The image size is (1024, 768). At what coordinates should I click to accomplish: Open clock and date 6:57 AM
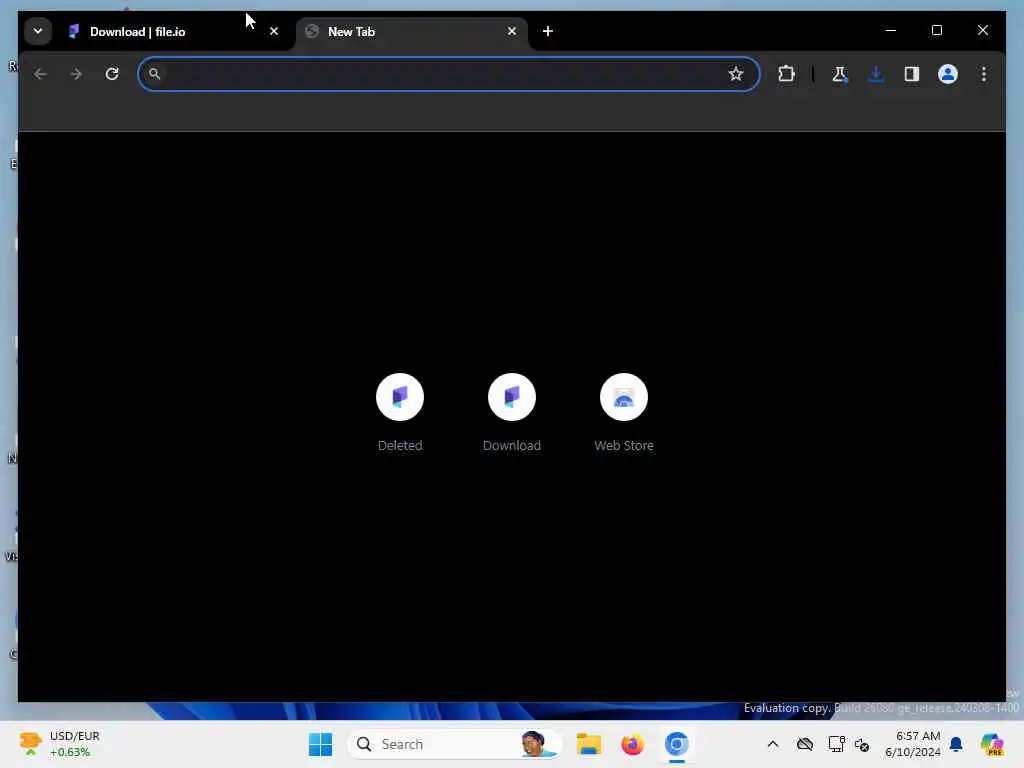(913, 744)
